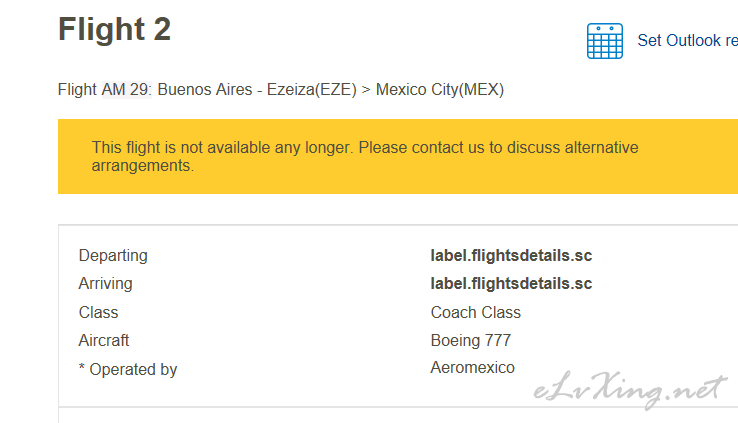Click the Buenos Aires - Ezeiza(EZE) origin text
Viewport: 738px width, 423px height.
click(257, 89)
